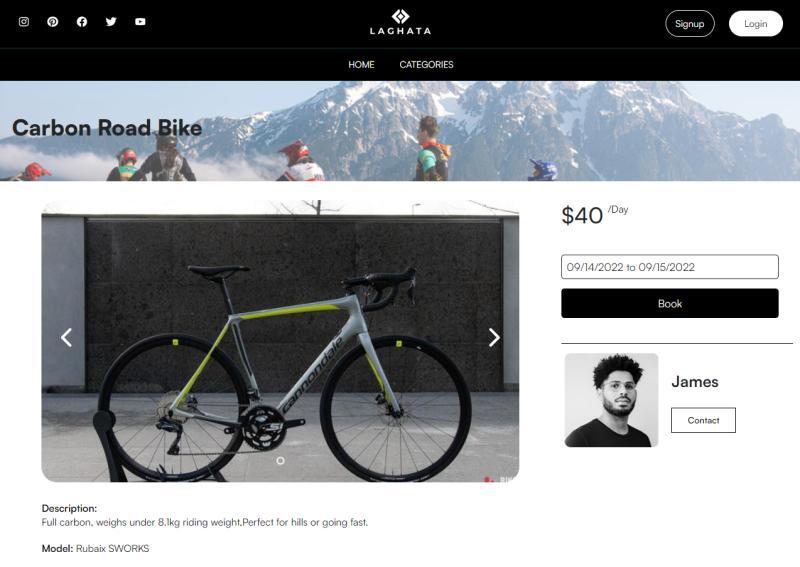Image resolution: width=800 pixels, height=567 pixels.
Task: Open the Twitter profile icon
Action: point(111,22)
